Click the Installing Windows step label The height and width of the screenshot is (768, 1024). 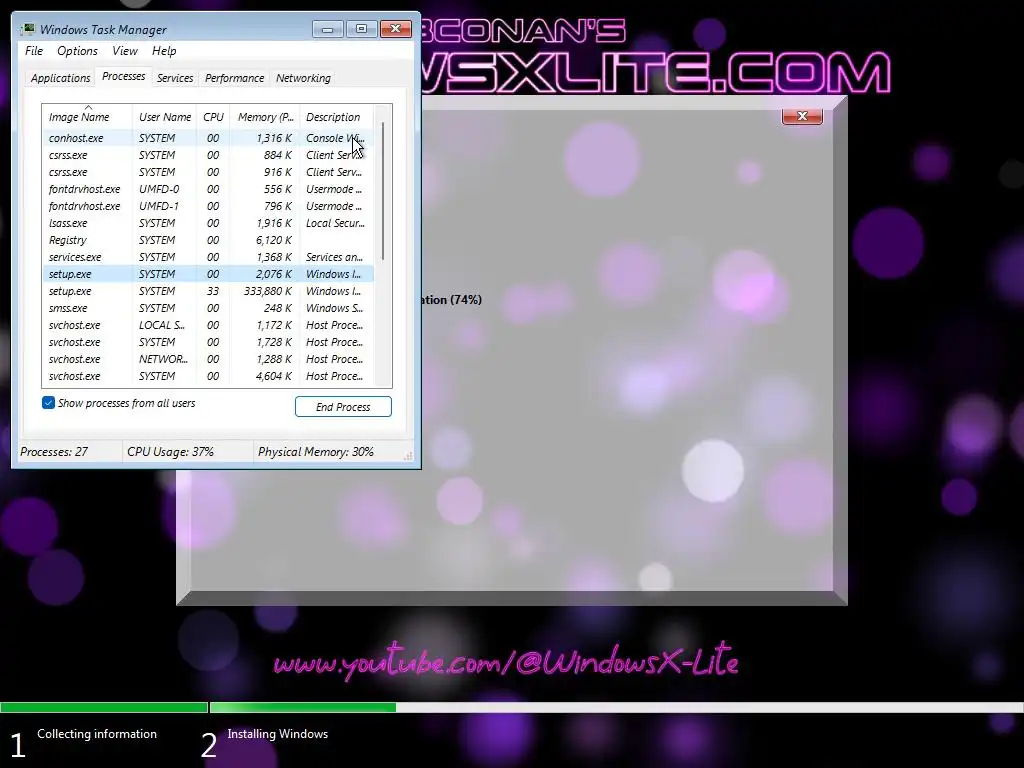tap(278, 734)
